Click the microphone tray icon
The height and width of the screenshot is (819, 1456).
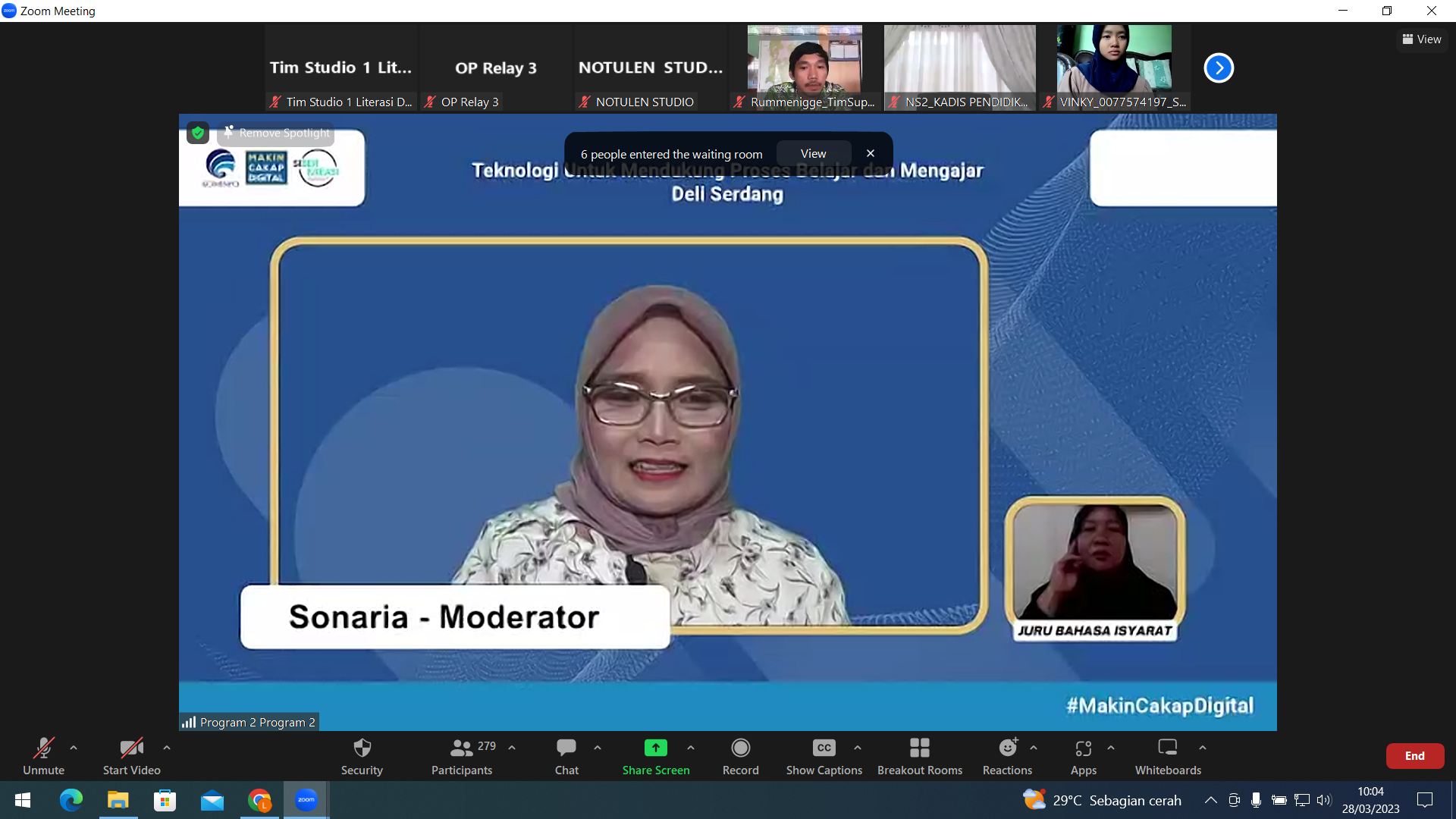tap(1257, 800)
